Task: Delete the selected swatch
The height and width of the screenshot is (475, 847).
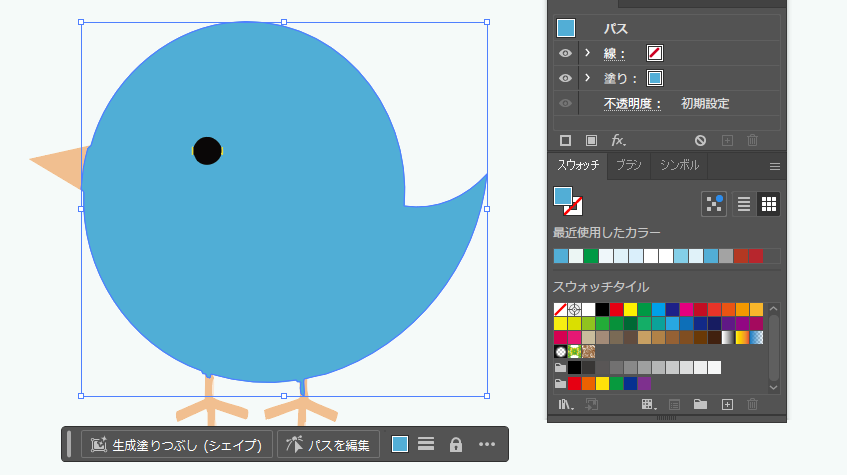Action: [x=752, y=404]
